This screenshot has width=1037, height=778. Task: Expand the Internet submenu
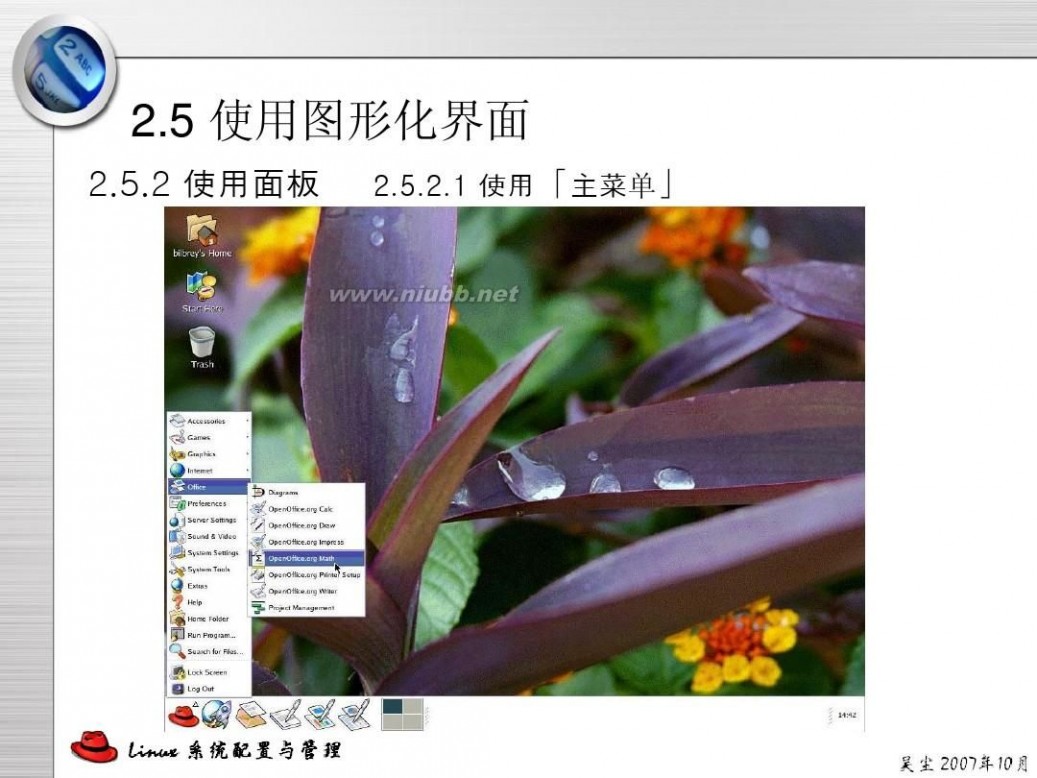pyautogui.click(x=209, y=470)
